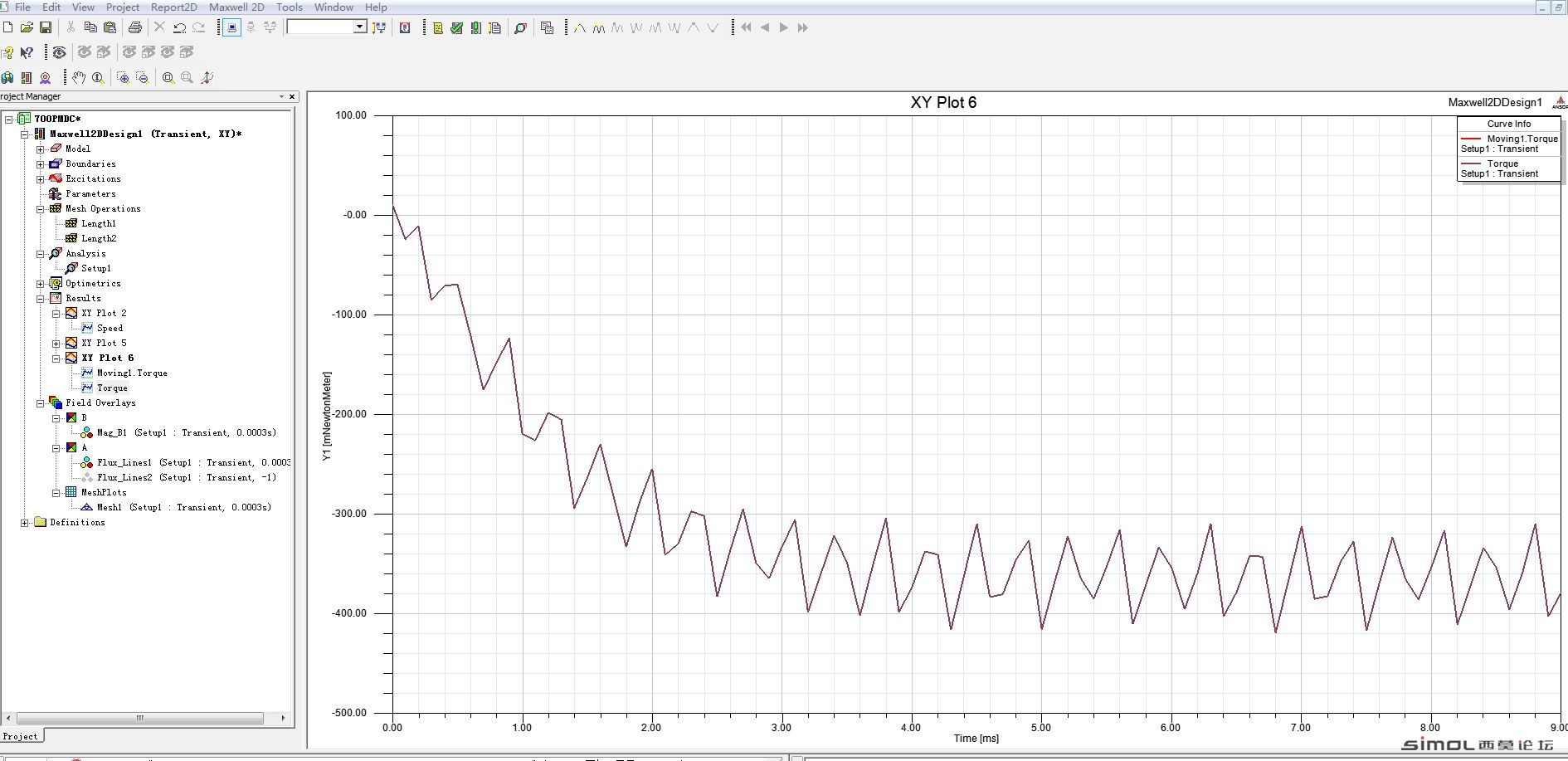This screenshot has width=1568, height=761.
Task: Click the Print icon
Action: pyautogui.click(x=135, y=27)
